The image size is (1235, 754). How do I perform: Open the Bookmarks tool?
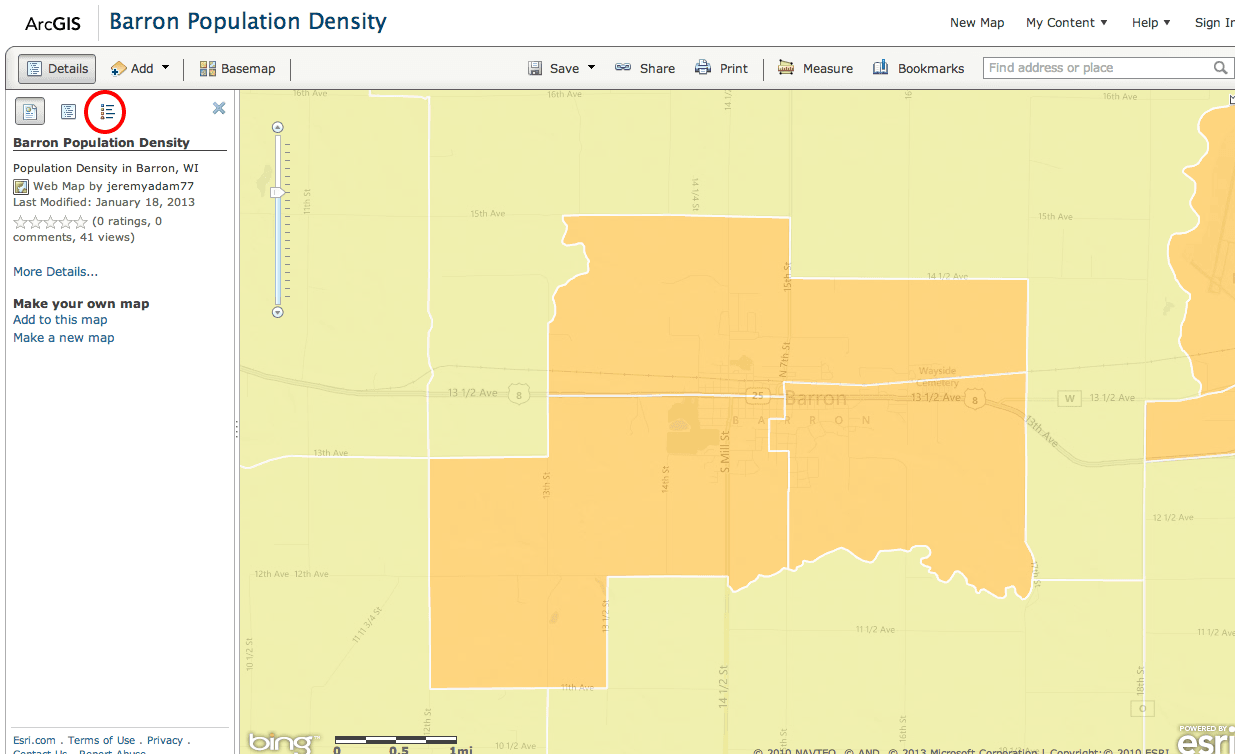(918, 68)
